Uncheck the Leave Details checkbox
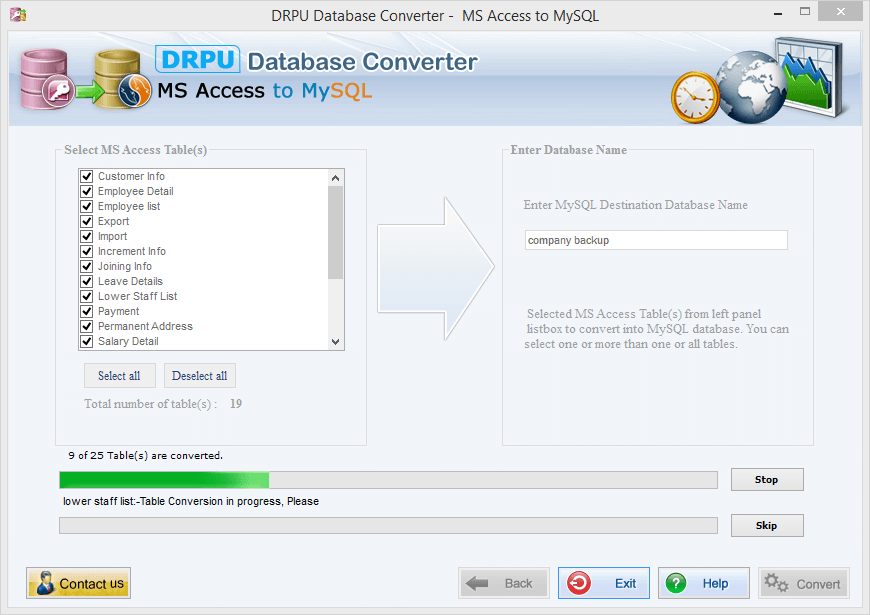 [x=87, y=281]
